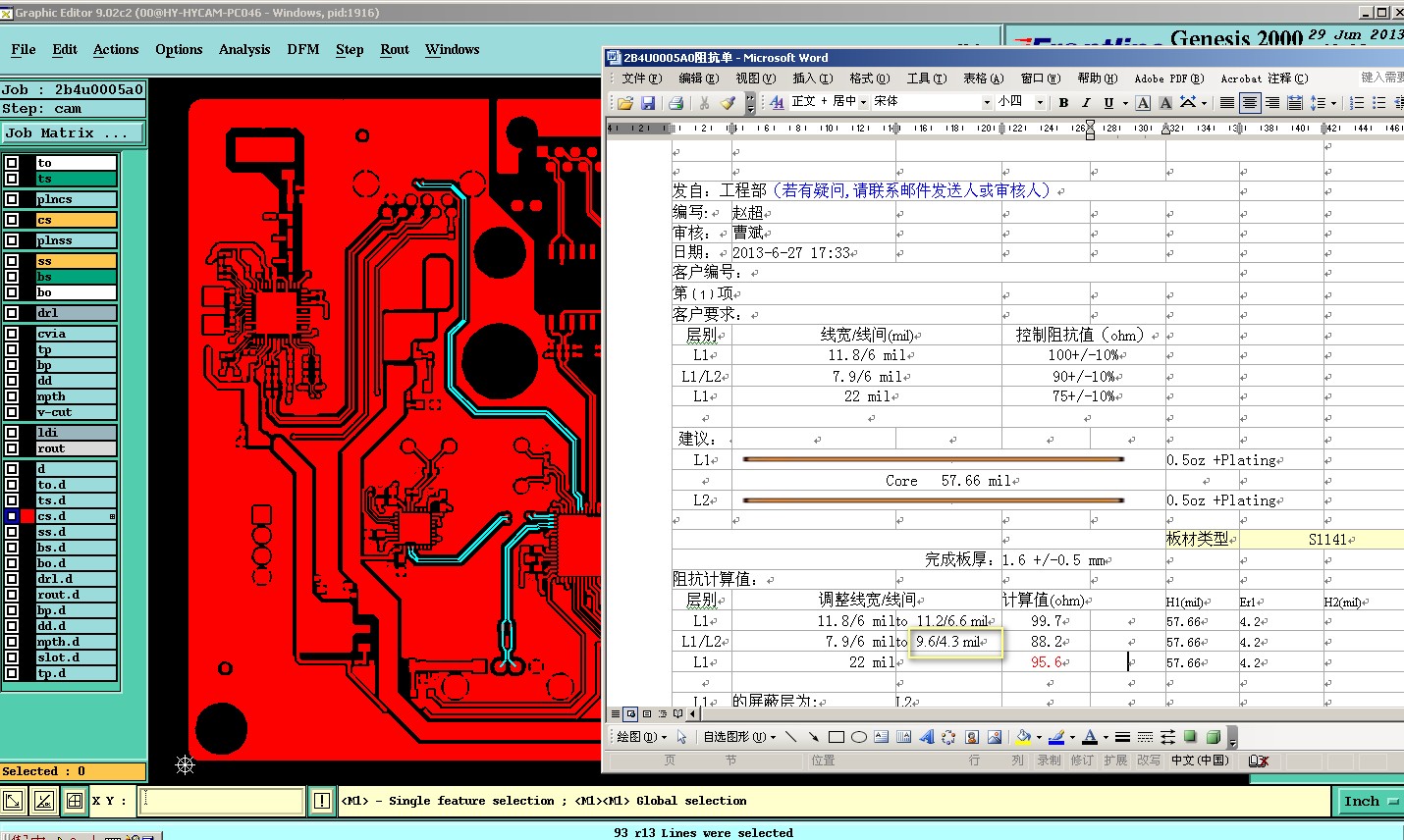Open the Analysis menu in Genesis
Screen dimensions: 1404x840
click(244, 49)
